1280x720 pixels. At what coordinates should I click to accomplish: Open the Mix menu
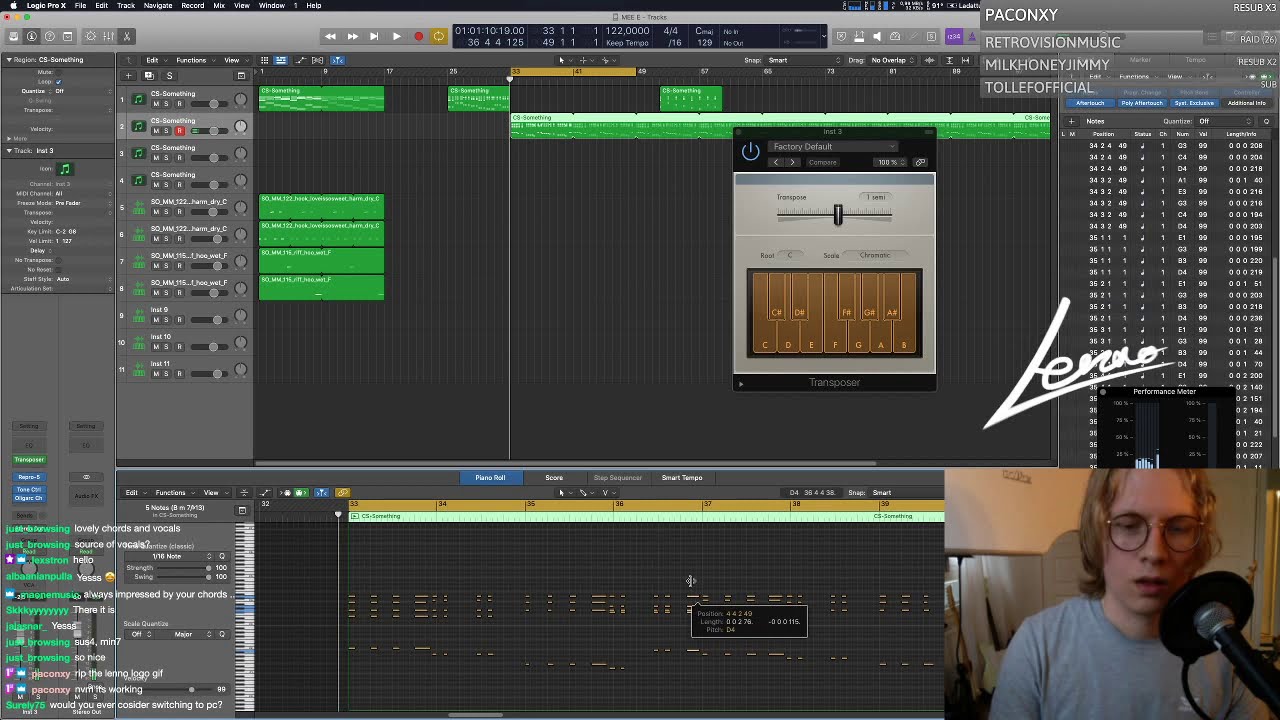tap(219, 5)
